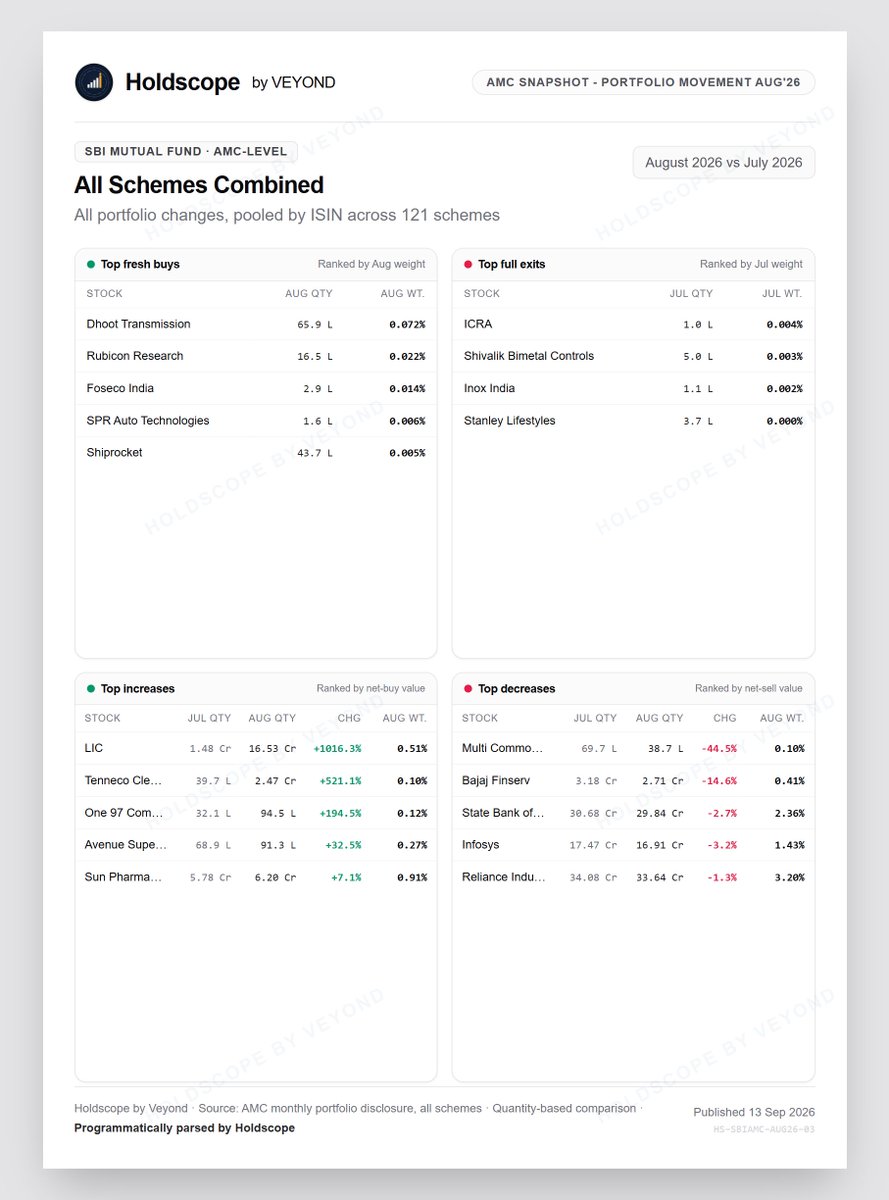The height and width of the screenshot is (1200, 889).
Task: Click the Ranked by Aug weight label
Action: (x=371, y=265)
